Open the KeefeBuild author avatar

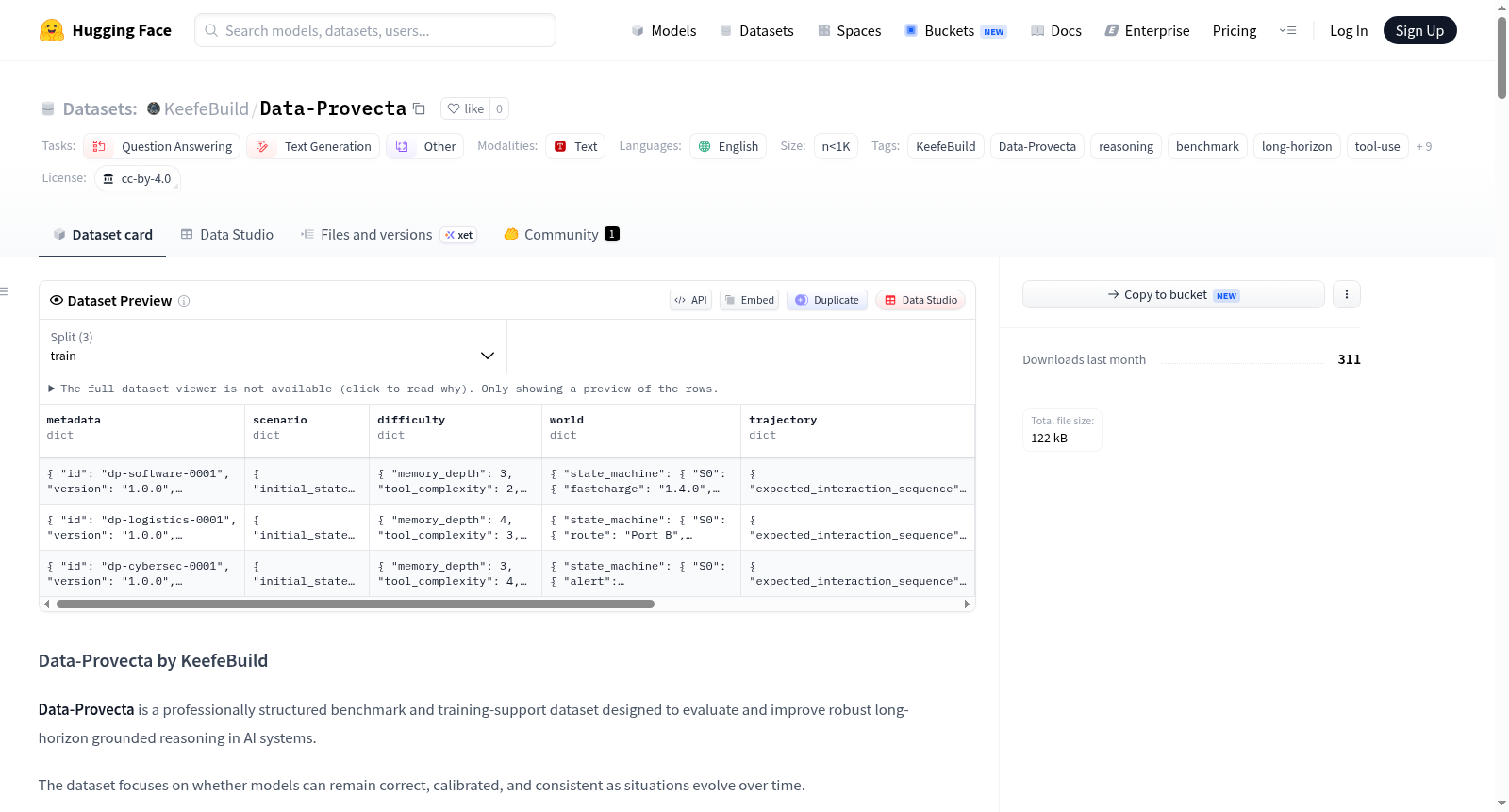[x=154, y=108]
